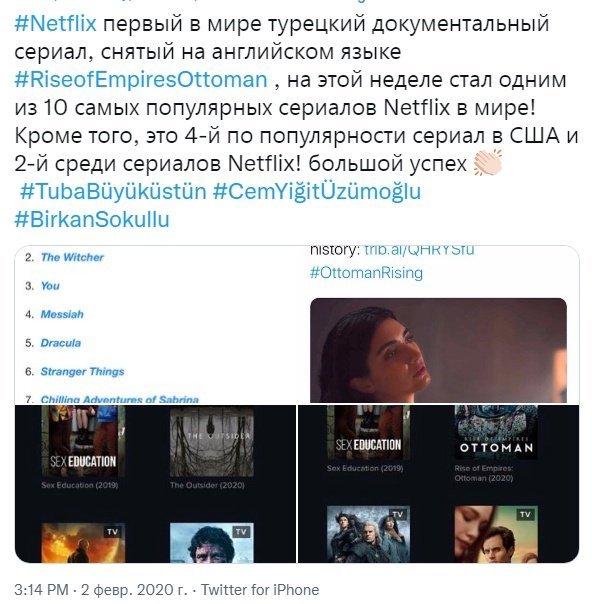Image resolution: width=592 pixels, height=604 pixels.
Task: Open the trib.al shortened link
Action: tap(419, 250)
